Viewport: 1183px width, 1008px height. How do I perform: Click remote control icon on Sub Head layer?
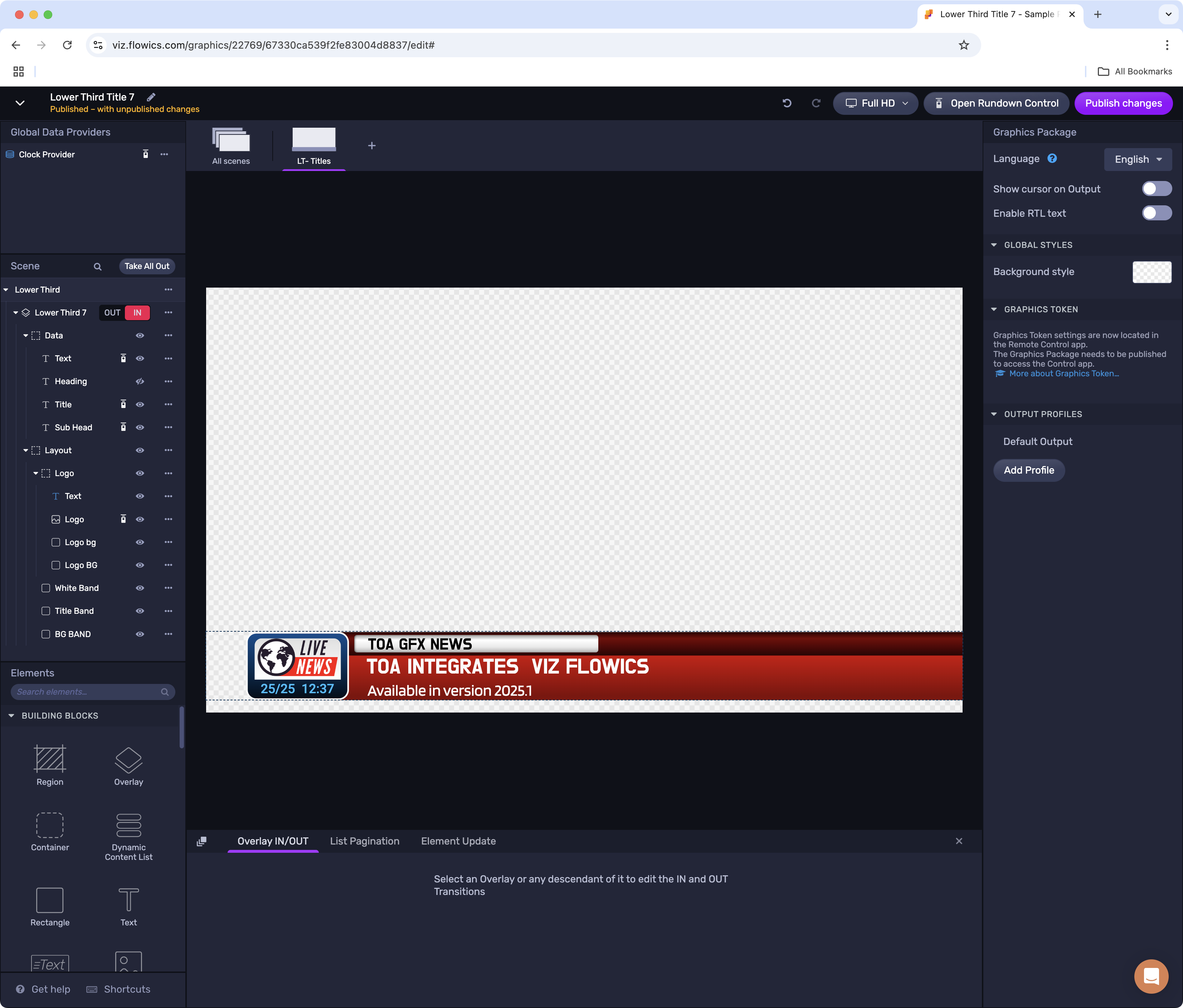[x=123, y=427]
